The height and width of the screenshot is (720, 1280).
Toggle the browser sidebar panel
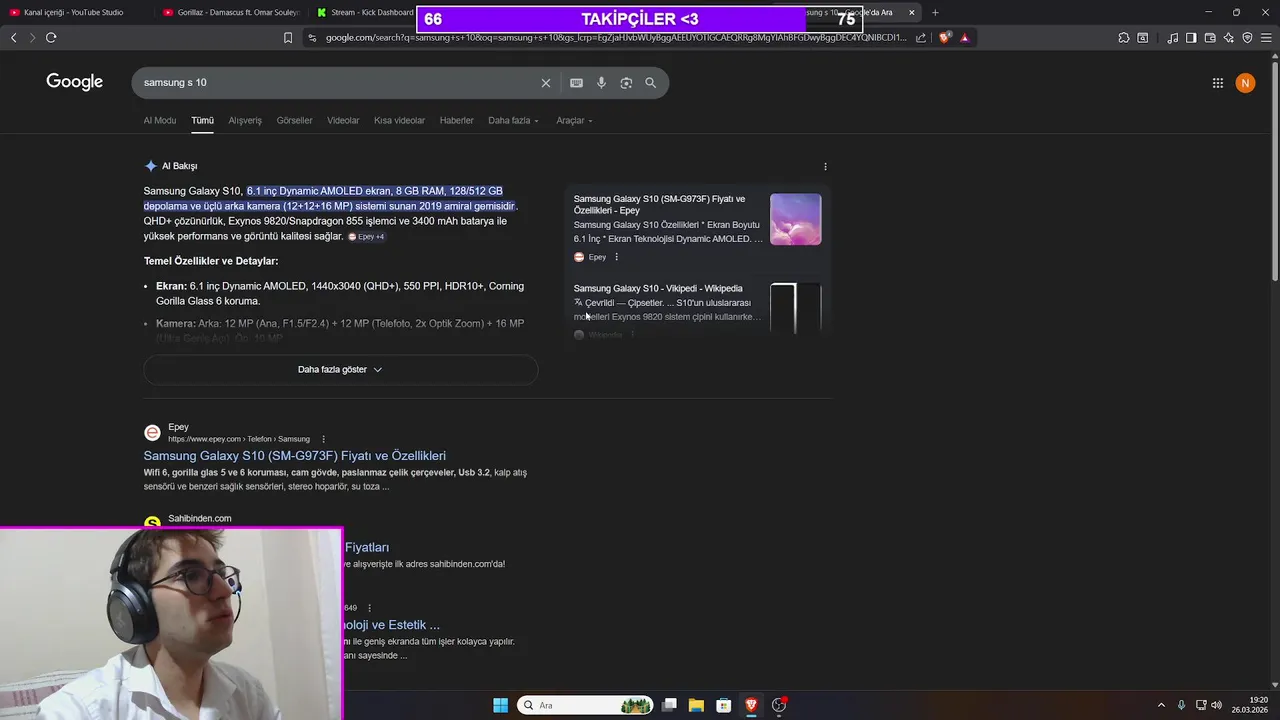click(1191, 38)
